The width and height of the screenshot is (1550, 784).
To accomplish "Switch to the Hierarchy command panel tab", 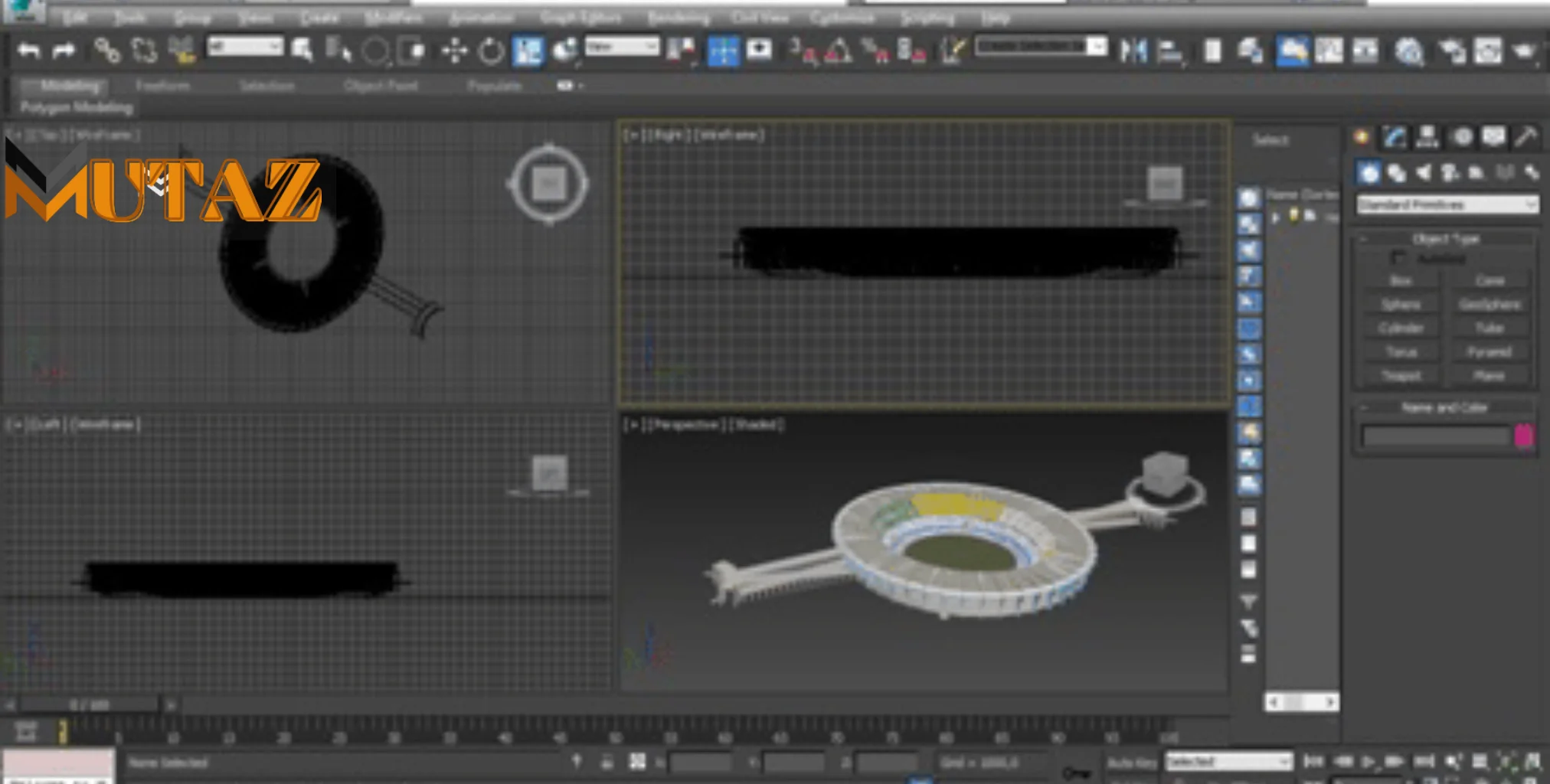I will pyautogui.click(x=1427, y=137).
